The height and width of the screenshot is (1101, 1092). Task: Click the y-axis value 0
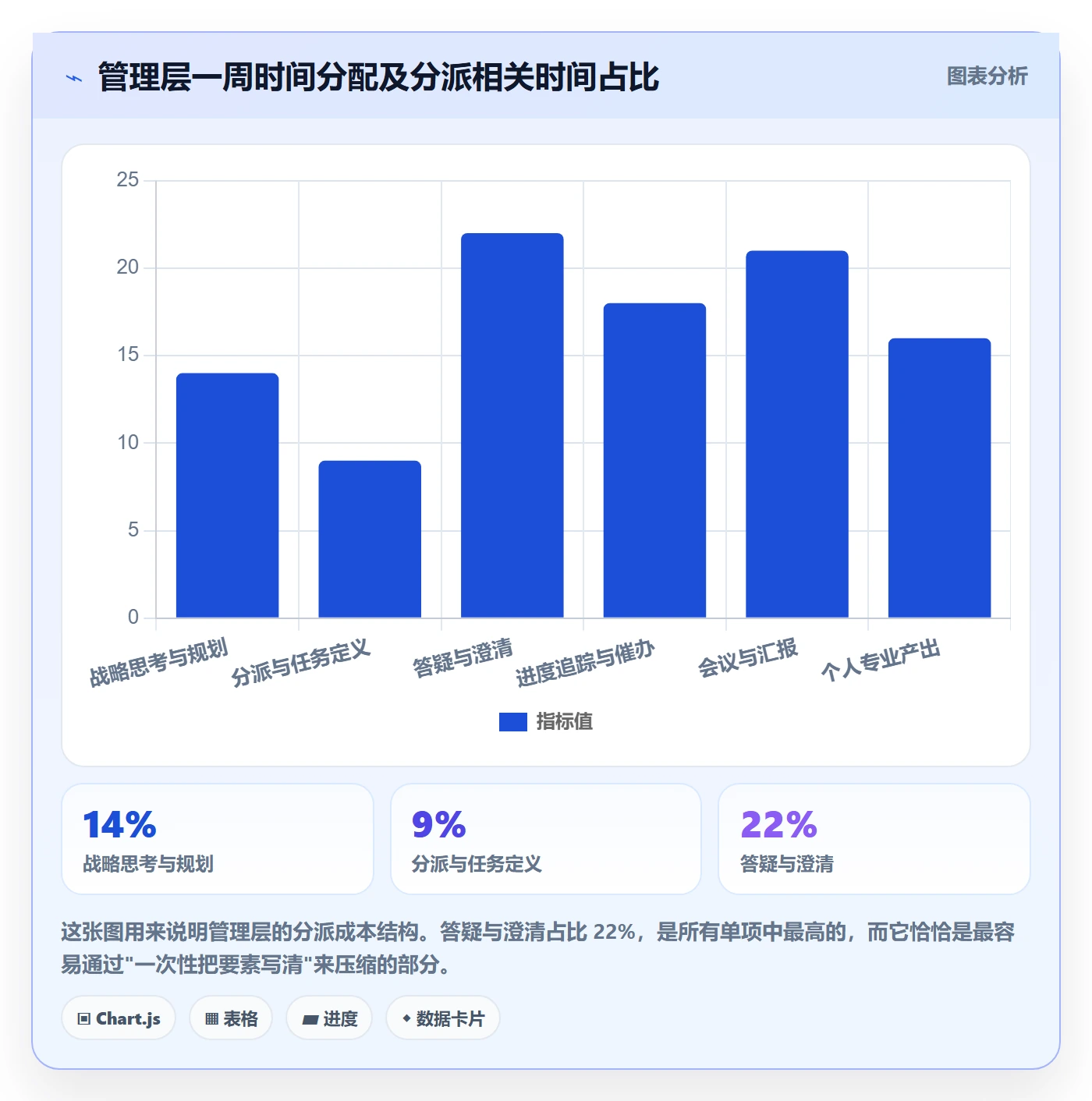133,618
